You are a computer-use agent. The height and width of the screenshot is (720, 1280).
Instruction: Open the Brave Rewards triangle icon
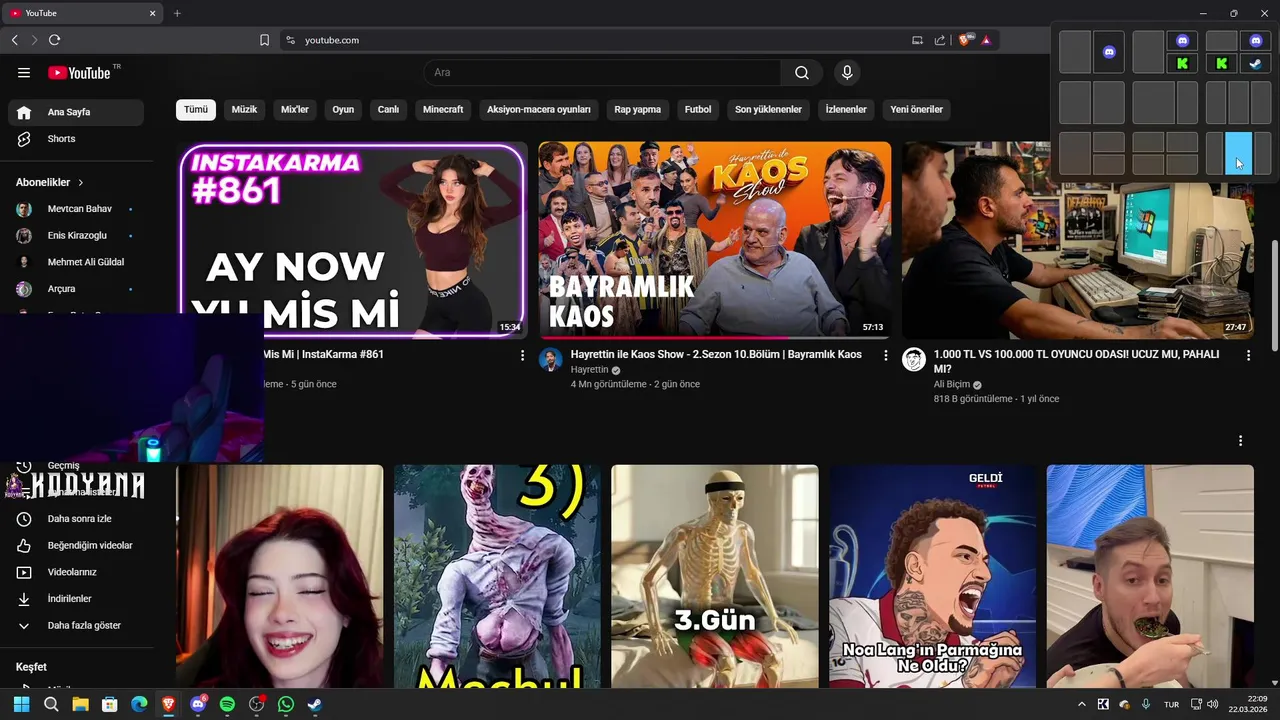click(x=986, y=40)
